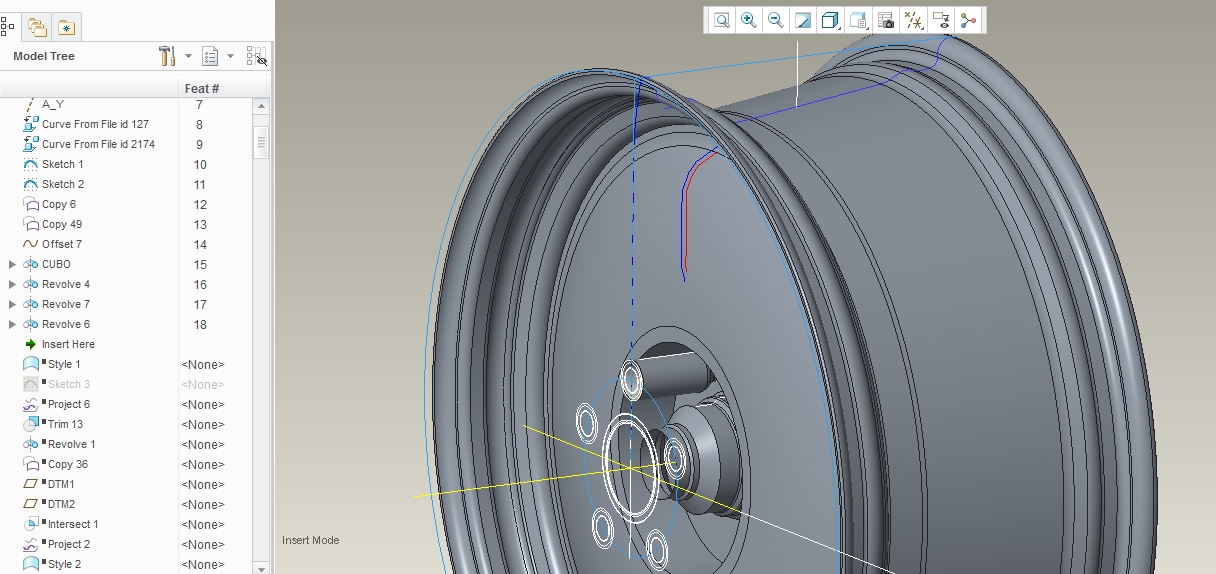Open the Datum Display Filters icon
1216x574 pixels.
click(912, 20)
